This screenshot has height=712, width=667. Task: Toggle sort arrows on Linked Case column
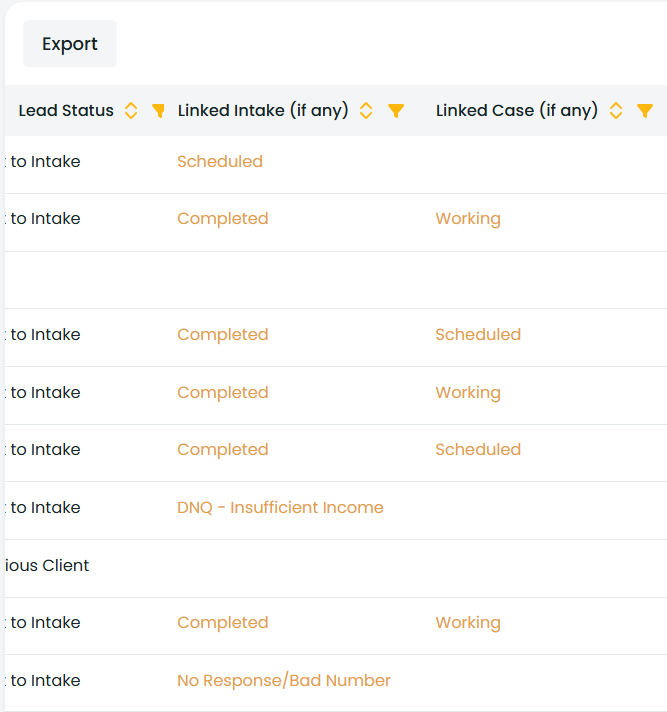click(x=616, y=111)
